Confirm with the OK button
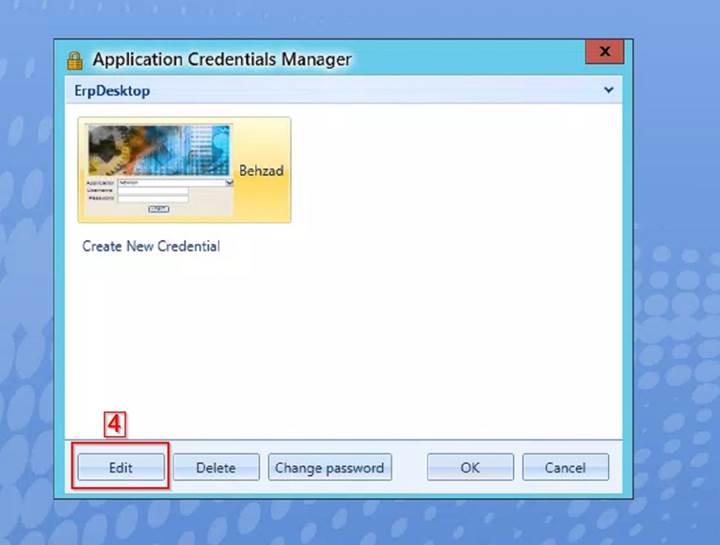The width and height of the screenshot is (720, 545). point(470,467)
